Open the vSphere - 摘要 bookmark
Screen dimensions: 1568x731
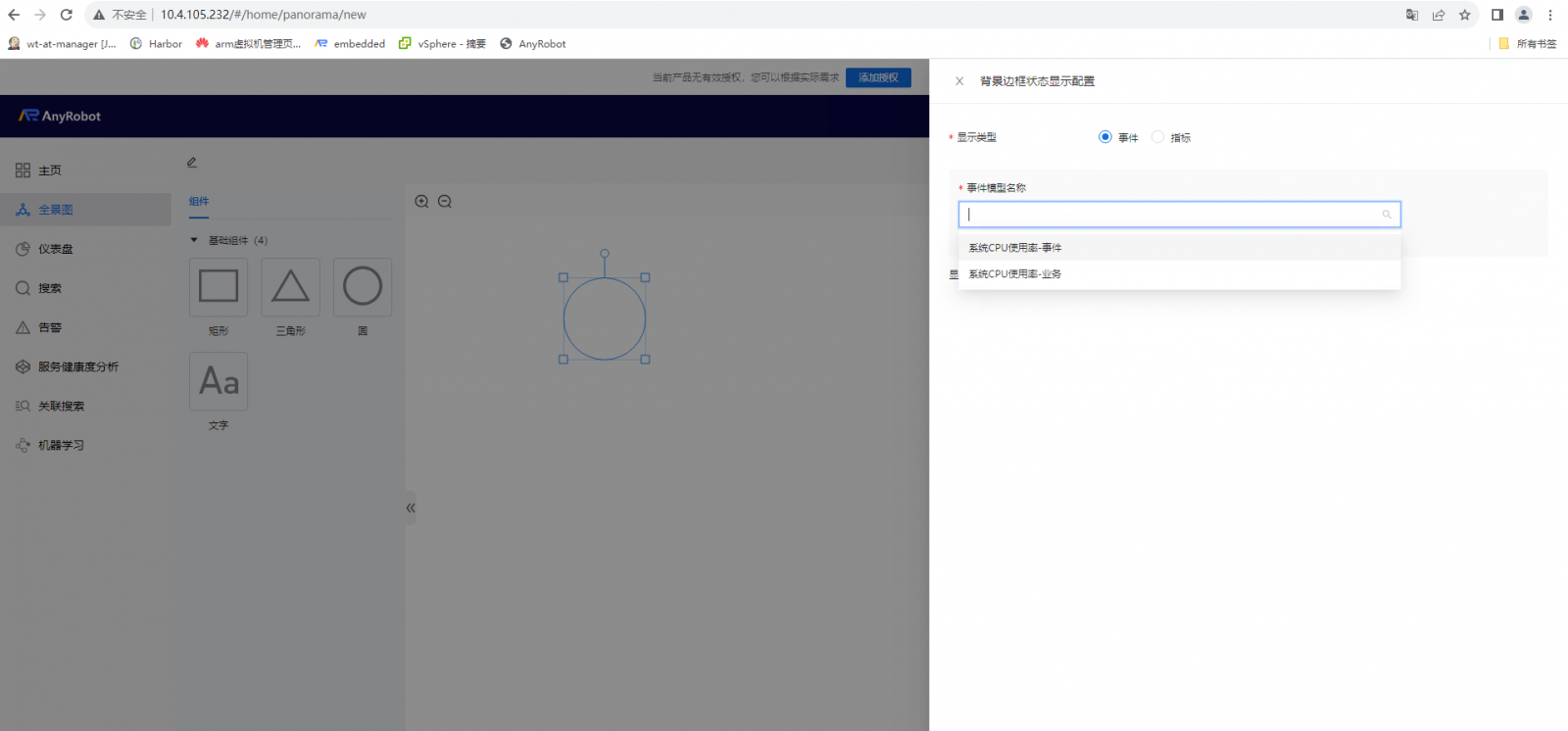tap(442, 44)
